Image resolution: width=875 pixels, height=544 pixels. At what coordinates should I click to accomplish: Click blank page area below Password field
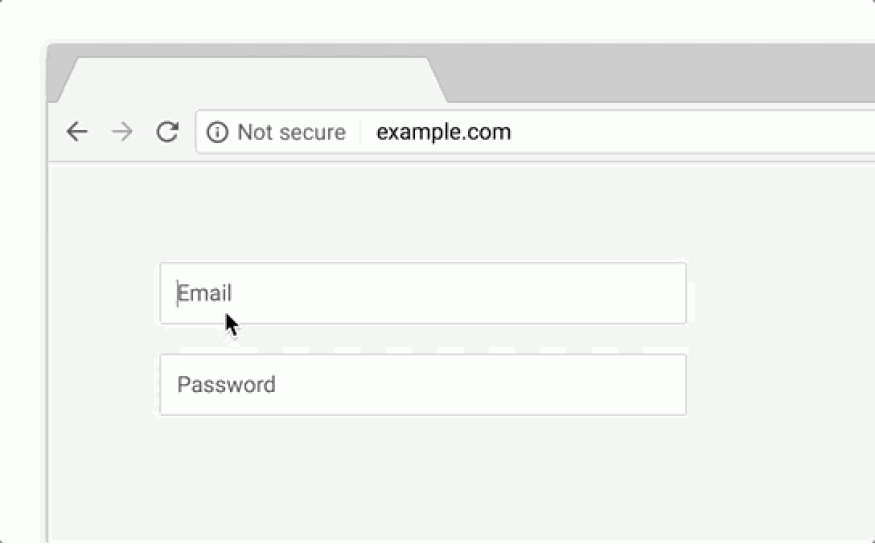pos(423,480)
